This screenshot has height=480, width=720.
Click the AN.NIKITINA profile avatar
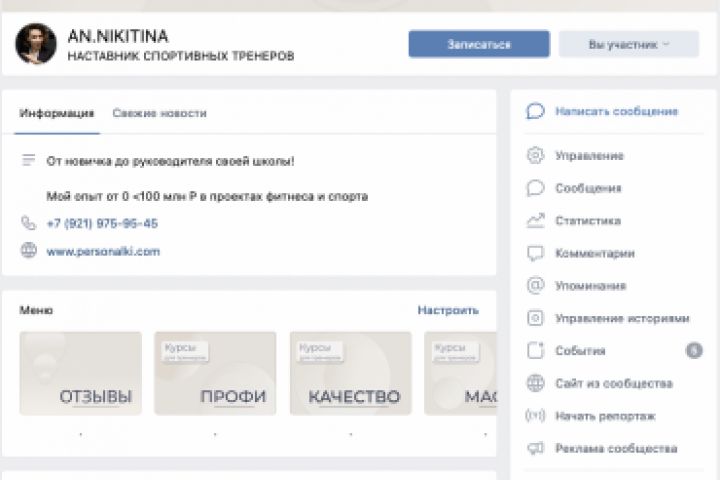(x=36, y=44)
